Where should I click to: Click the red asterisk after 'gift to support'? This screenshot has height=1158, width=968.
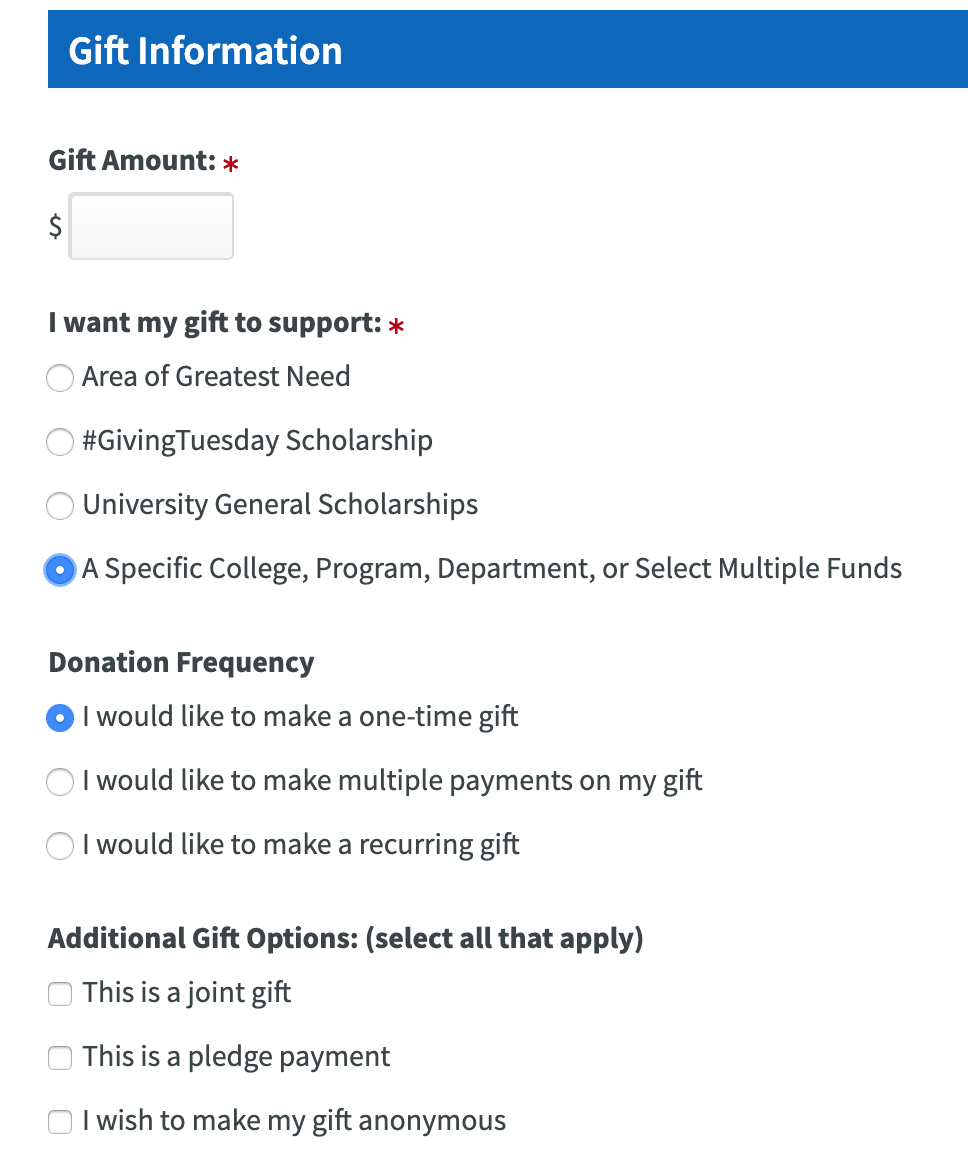tap(397, 327)
